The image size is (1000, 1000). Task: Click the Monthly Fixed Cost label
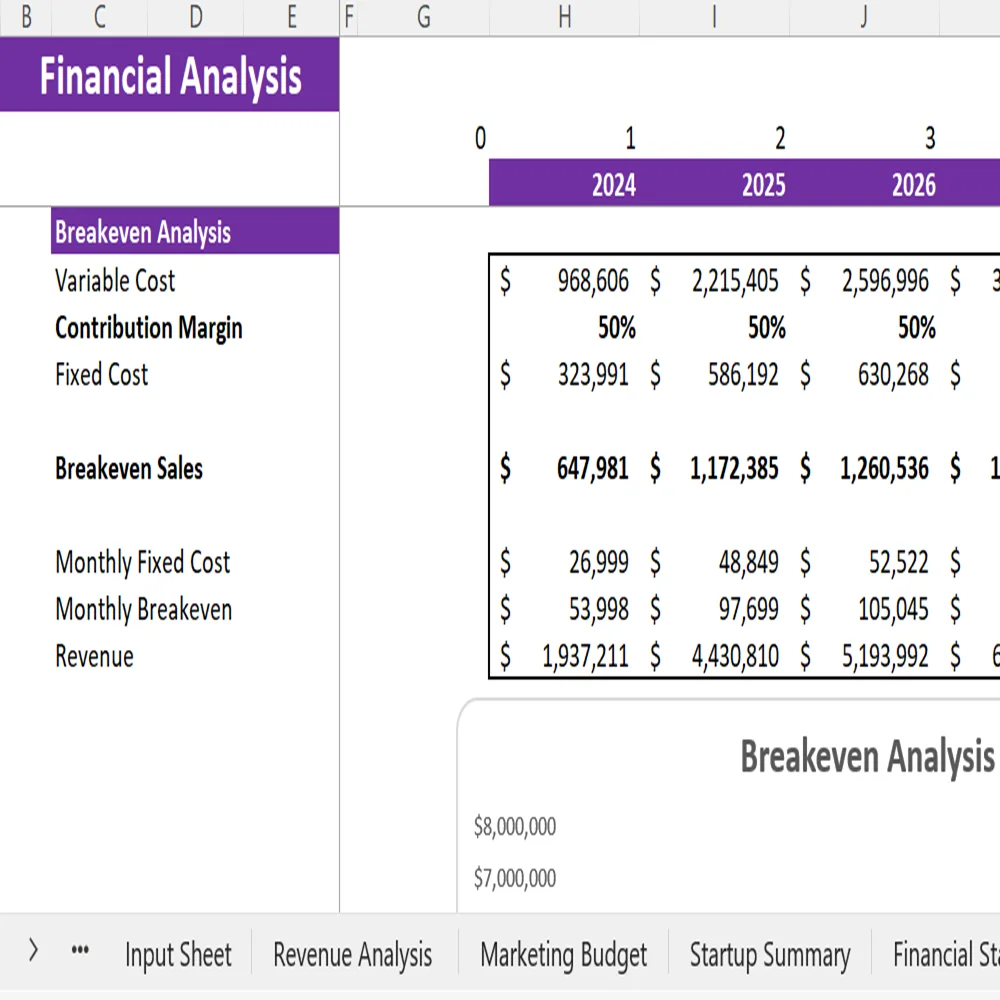coord(143,562)
